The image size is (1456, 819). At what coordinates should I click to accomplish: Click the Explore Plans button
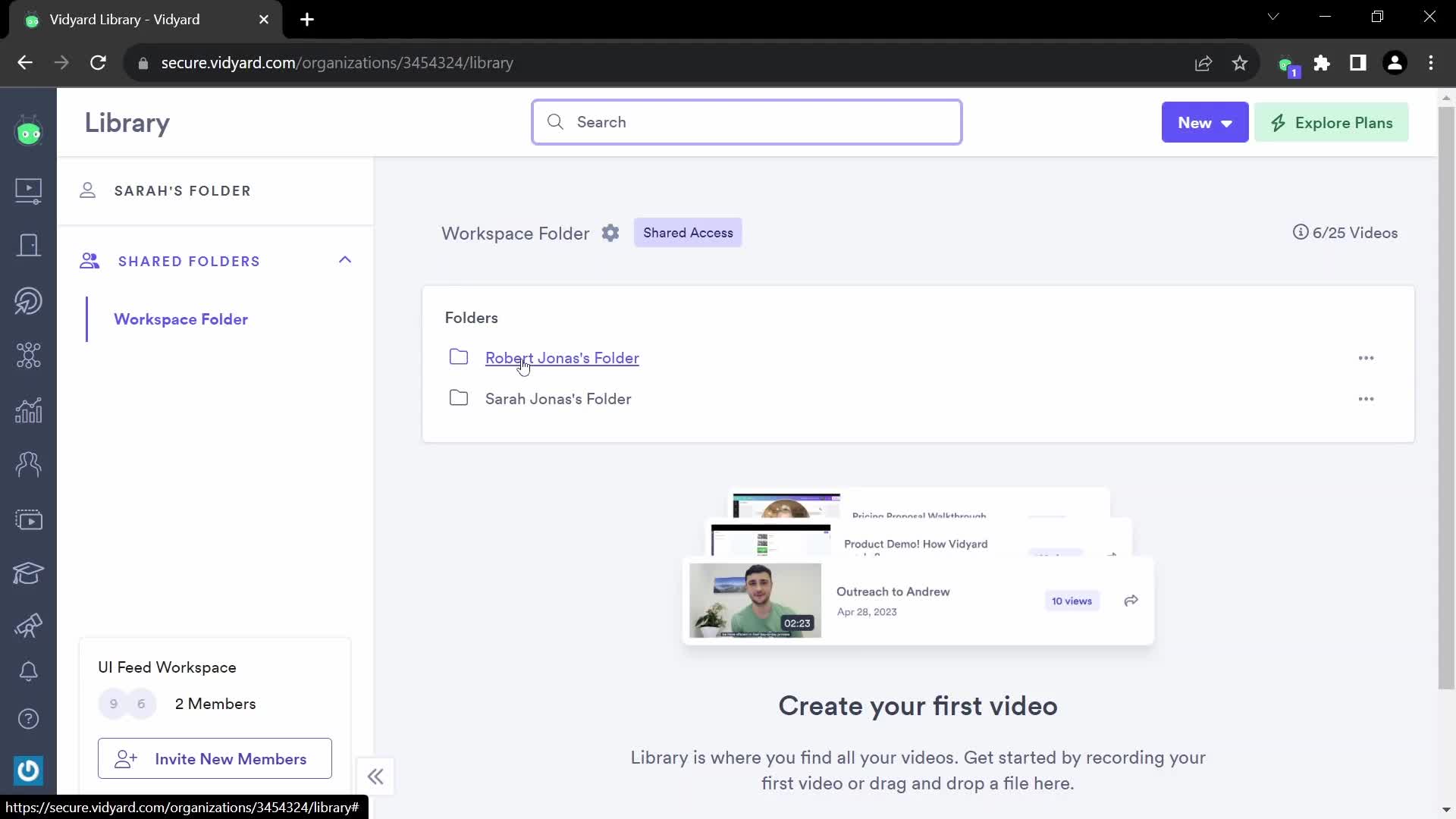1331,122
